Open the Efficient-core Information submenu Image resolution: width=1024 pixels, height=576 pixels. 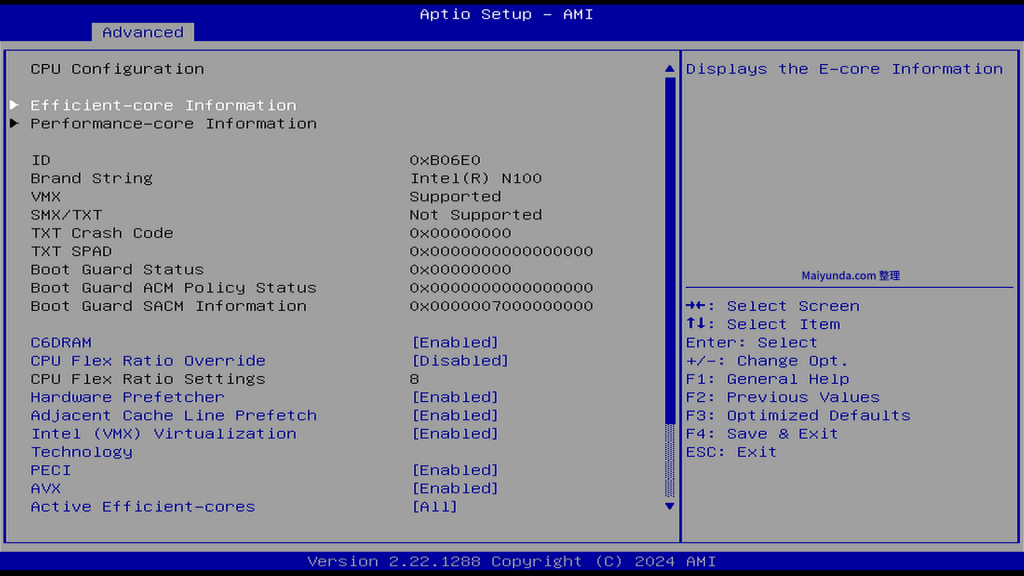point(163,105)
